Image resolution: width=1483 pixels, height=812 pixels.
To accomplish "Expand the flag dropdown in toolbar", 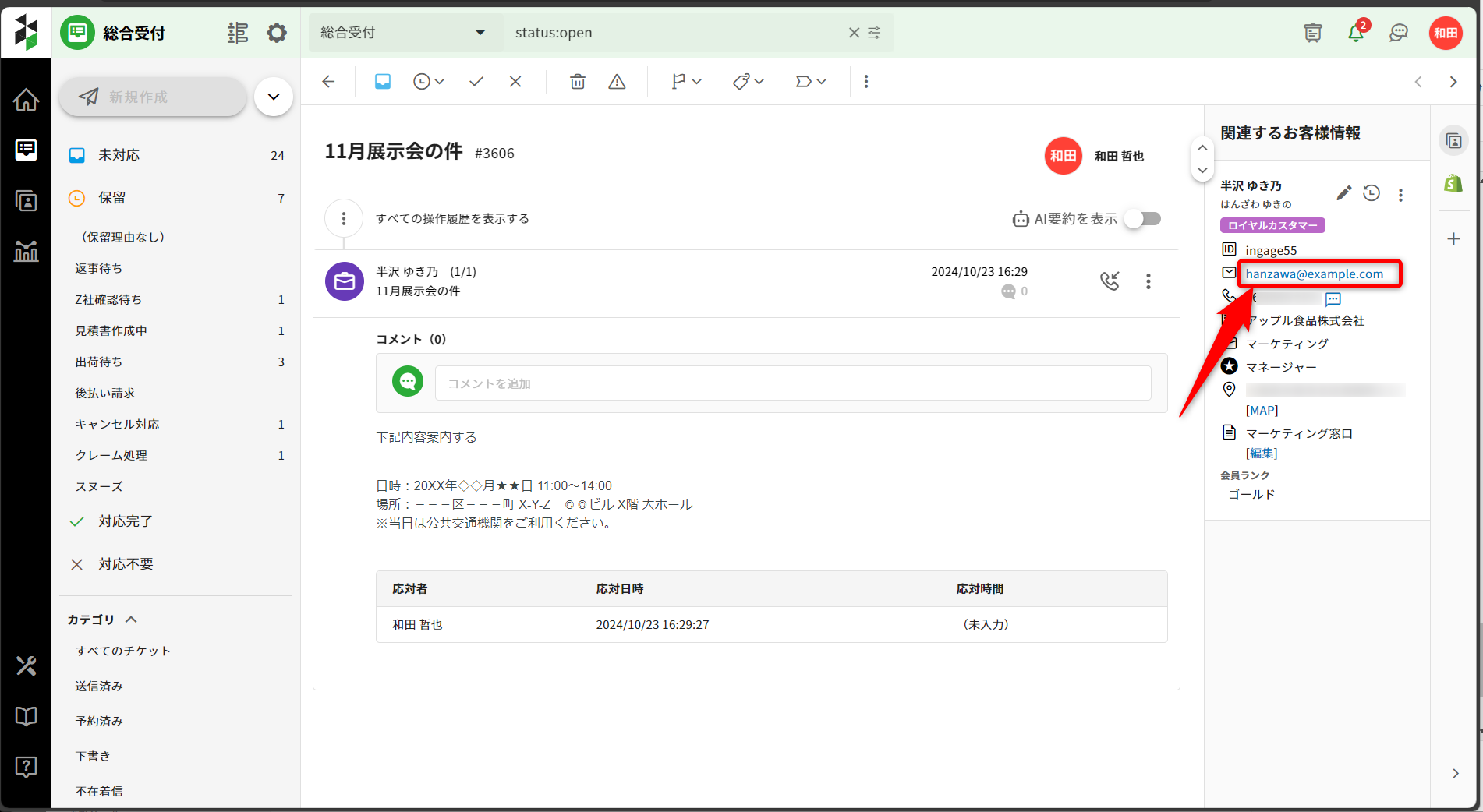I will 686,82.
